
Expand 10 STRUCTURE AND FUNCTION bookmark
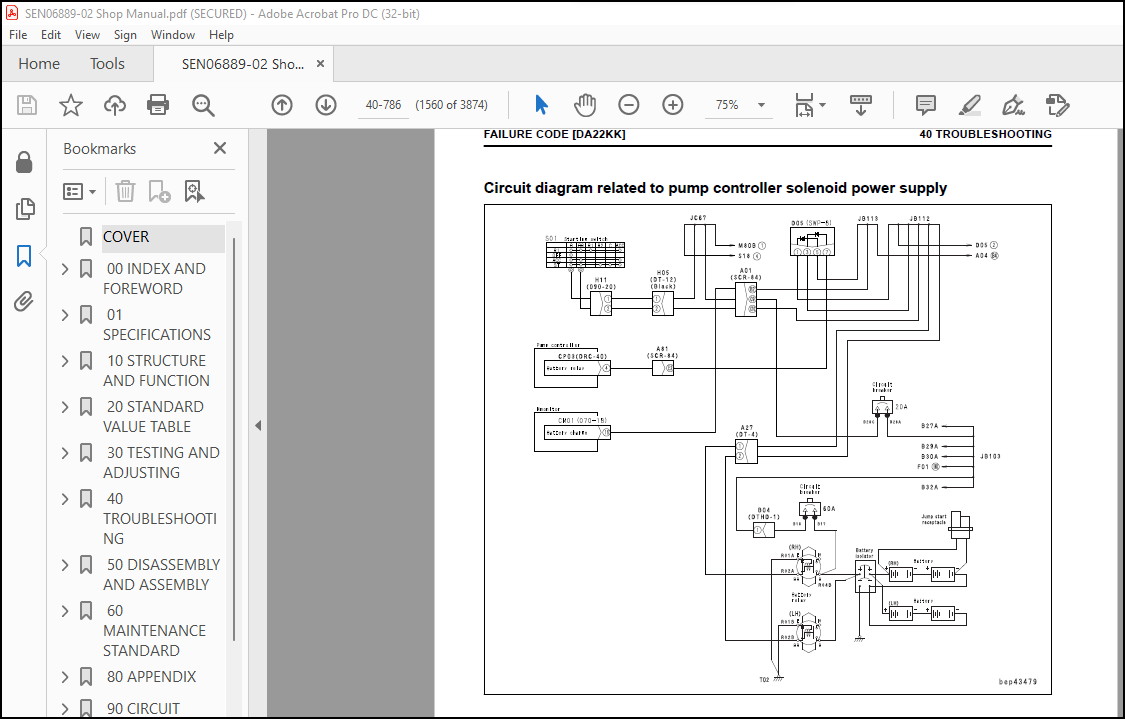point(65,361)
